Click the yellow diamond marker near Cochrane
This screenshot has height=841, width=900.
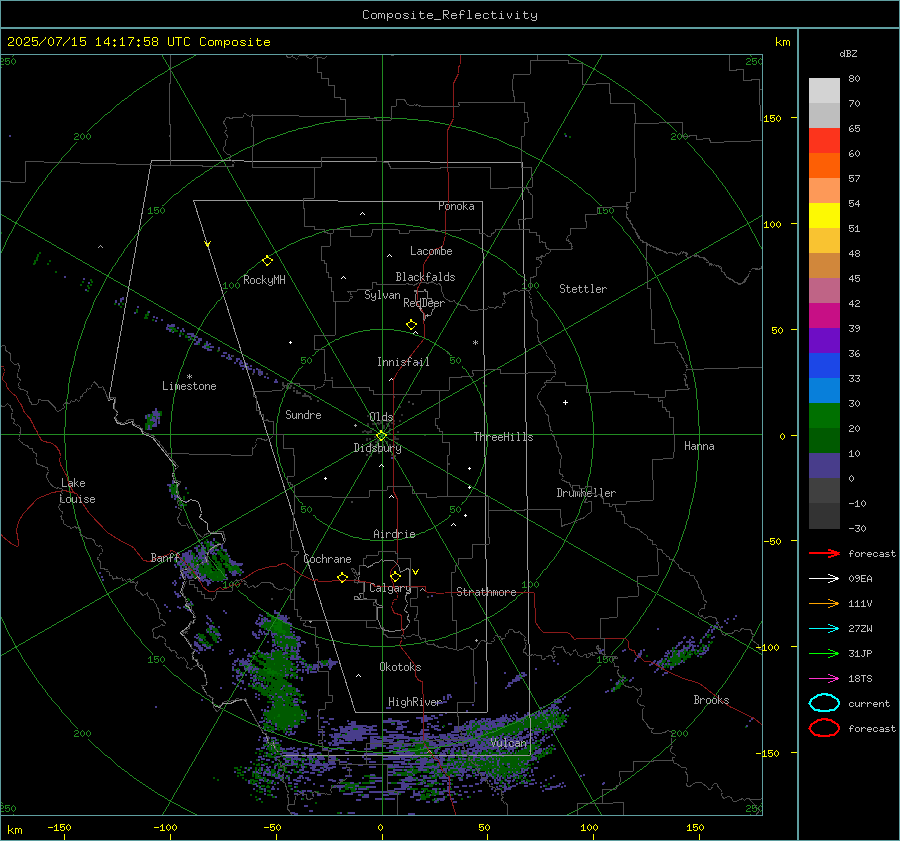(x=342, y=577)
